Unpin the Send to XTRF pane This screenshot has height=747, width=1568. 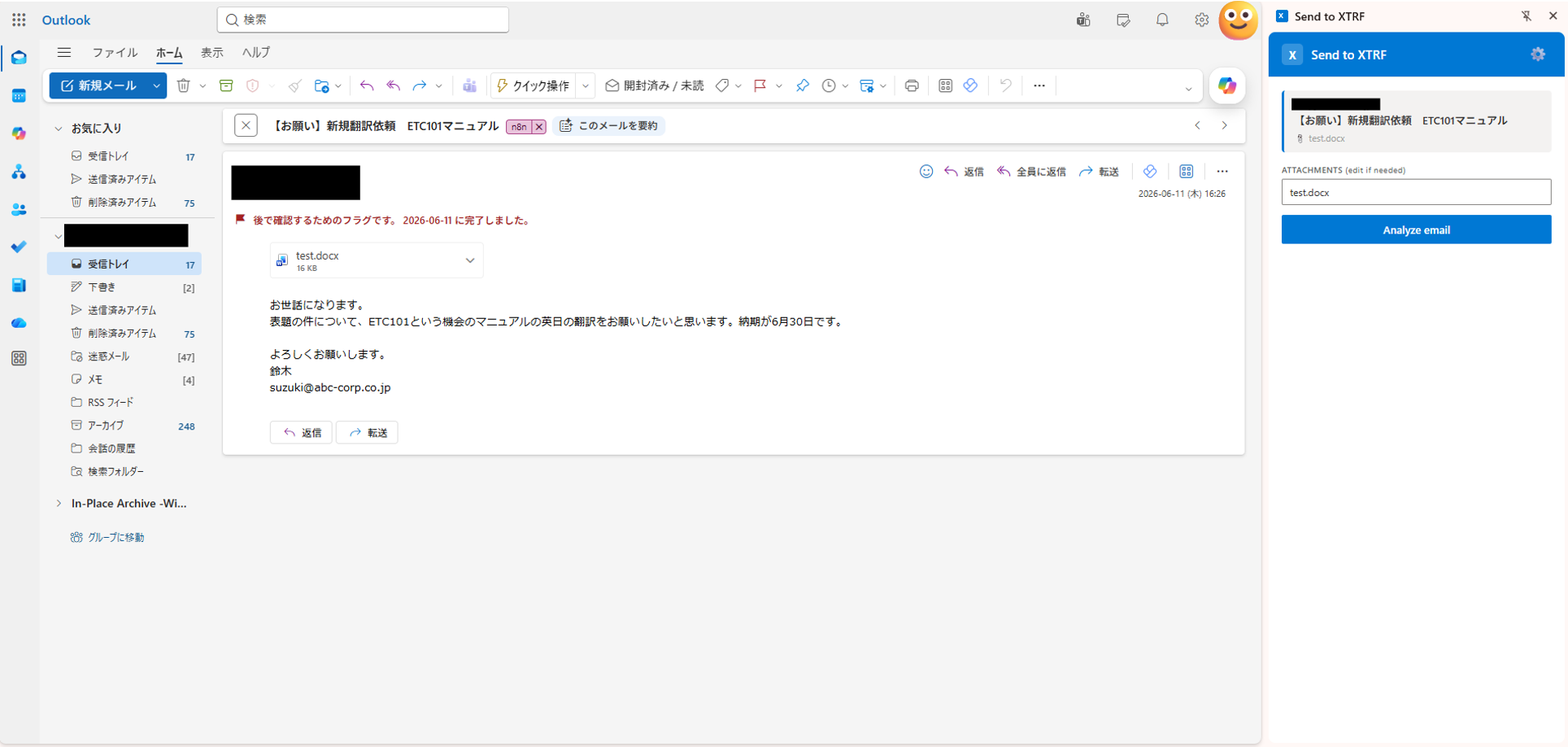tap(1527, 16)
